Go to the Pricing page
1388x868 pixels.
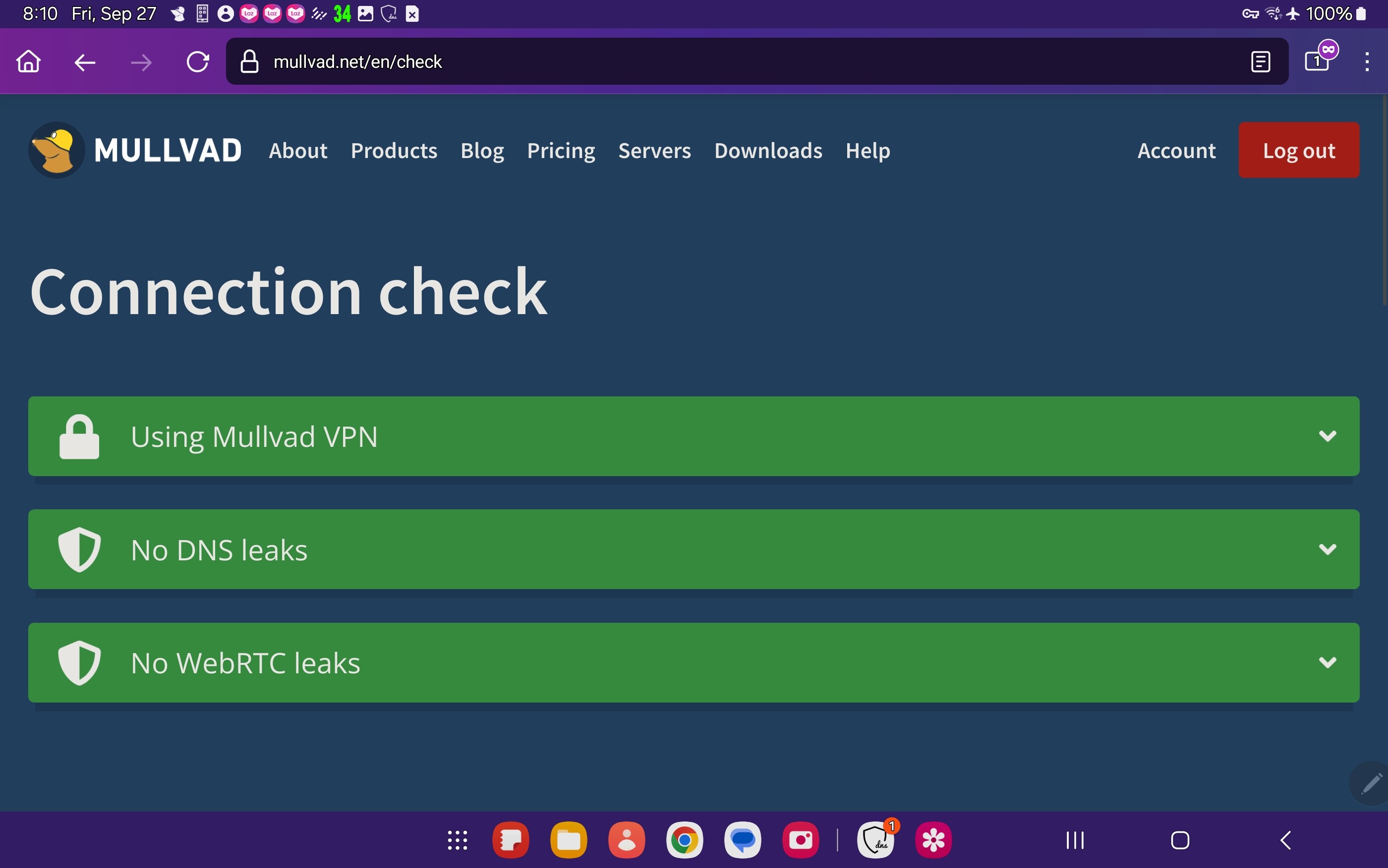click(x=561, y=151)
